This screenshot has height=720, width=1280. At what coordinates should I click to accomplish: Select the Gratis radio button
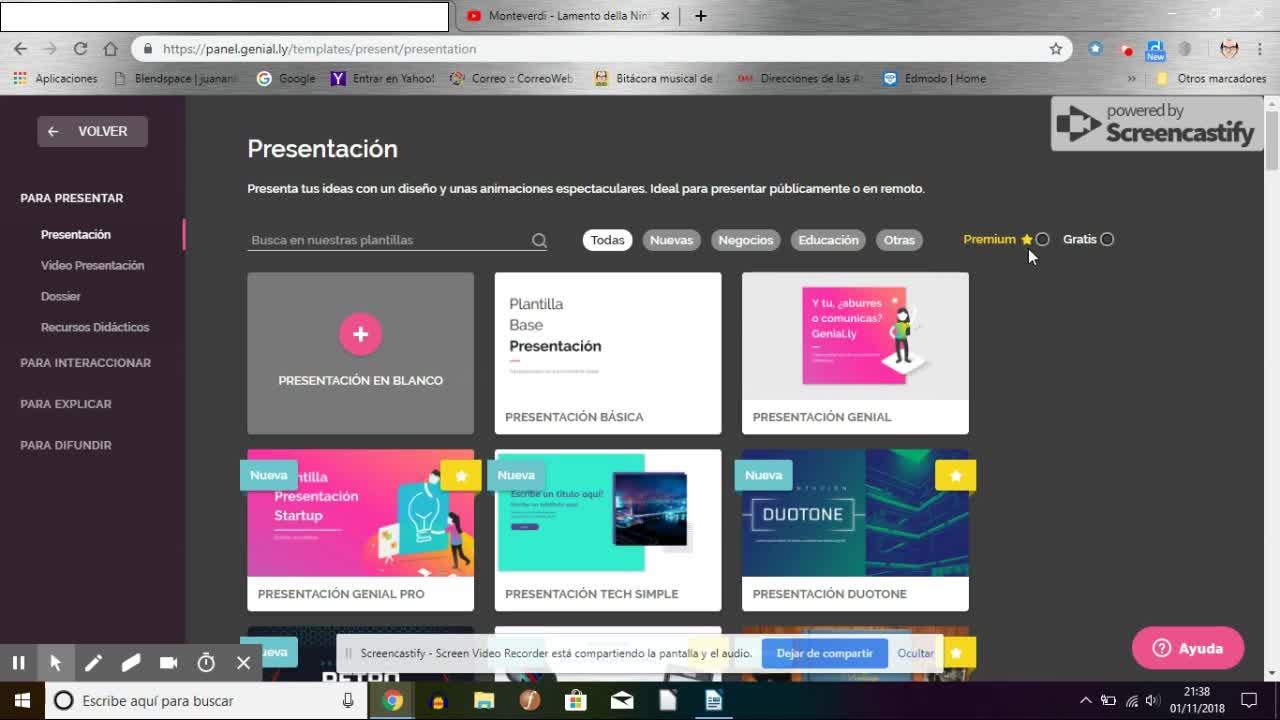pos(1107,239)
